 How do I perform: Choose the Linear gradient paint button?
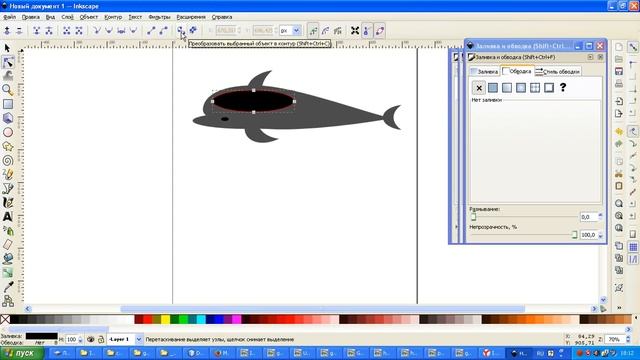coord(507,88)
